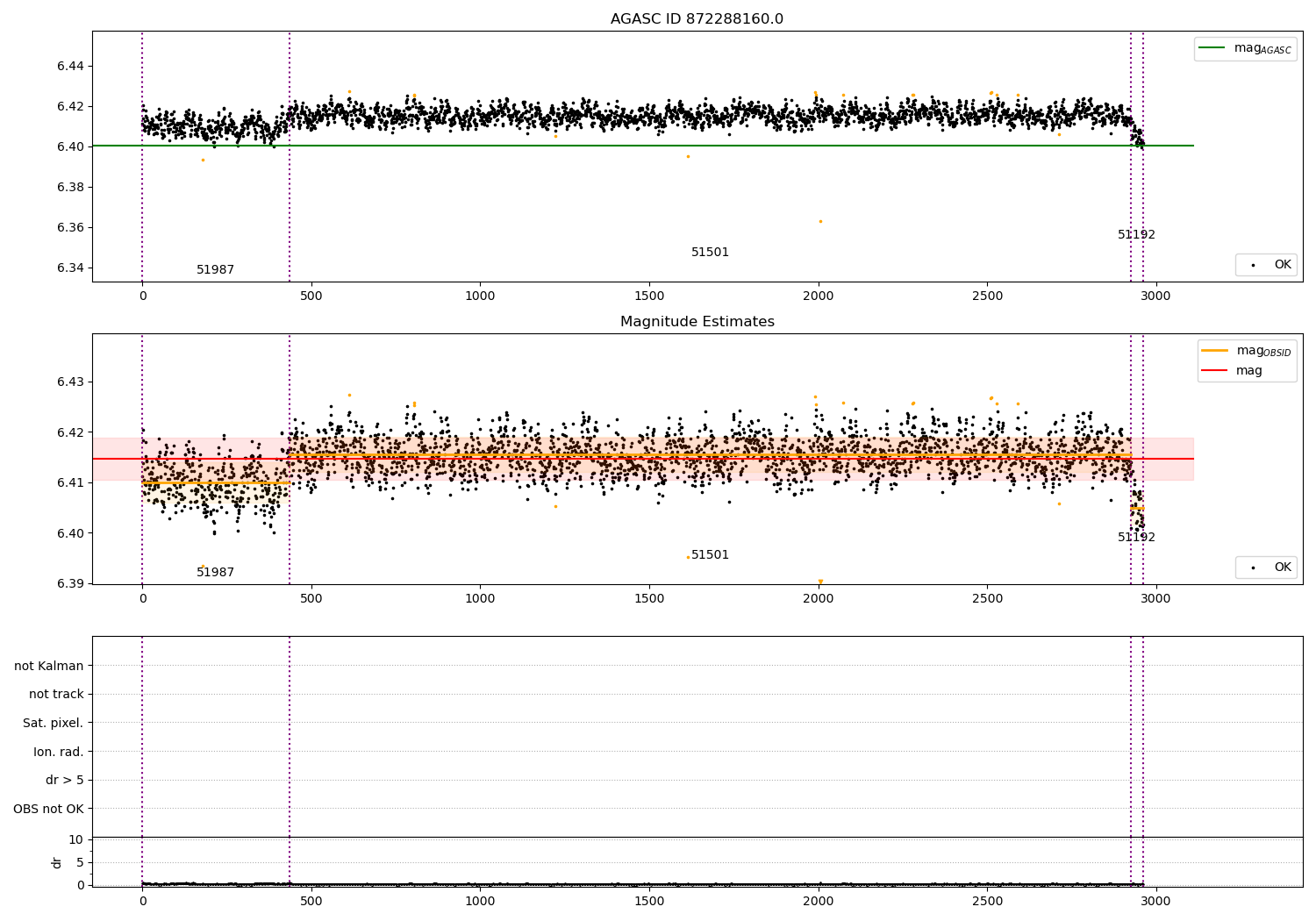
Task: Click the 2500 x-tick under Magnitude Estimates plot
Action: (987, 599)
